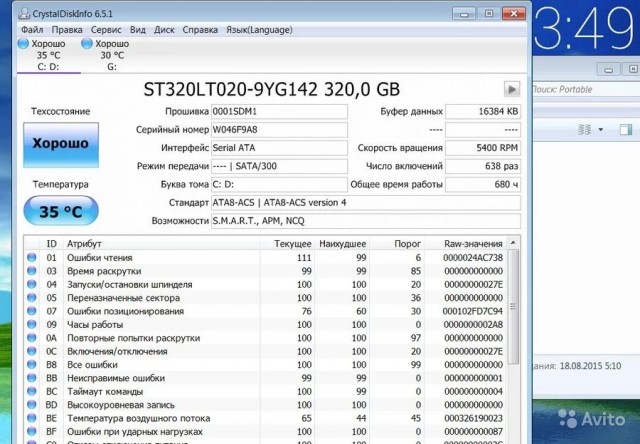Click the 35 °C temperature button
Image resolution: width=640 pixels, height=444 pixels.
point(61,211)
